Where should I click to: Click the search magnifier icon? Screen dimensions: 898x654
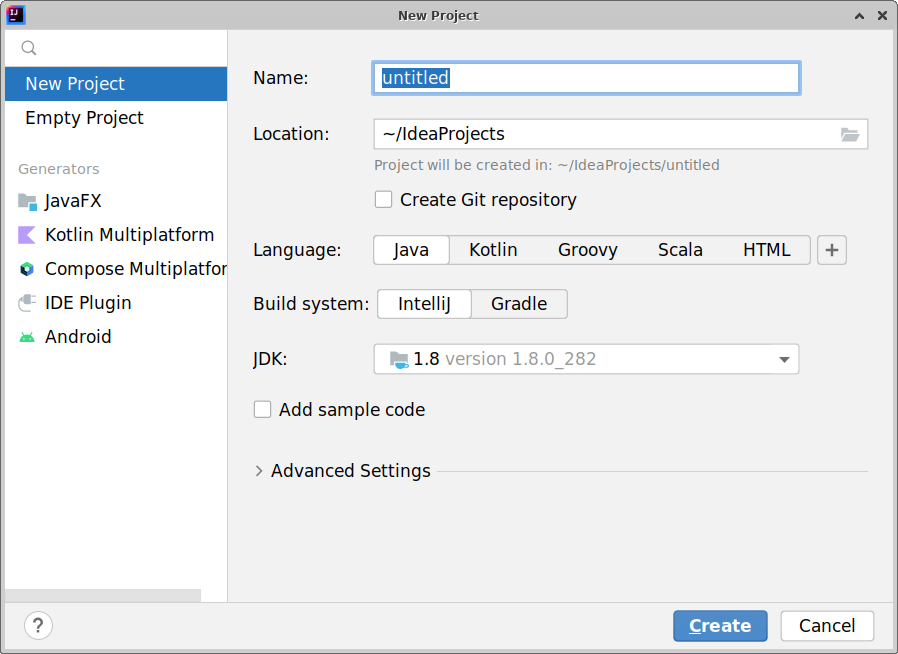coord(29,48)
